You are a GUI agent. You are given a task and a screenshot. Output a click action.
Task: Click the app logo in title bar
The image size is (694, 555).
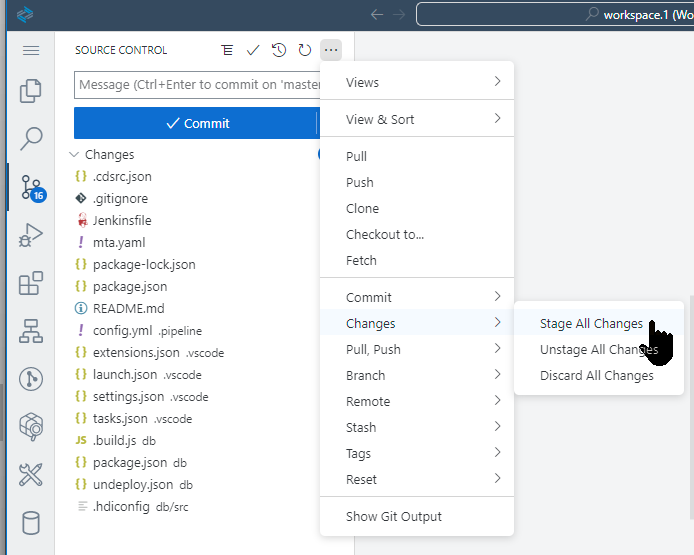[25, 15]
